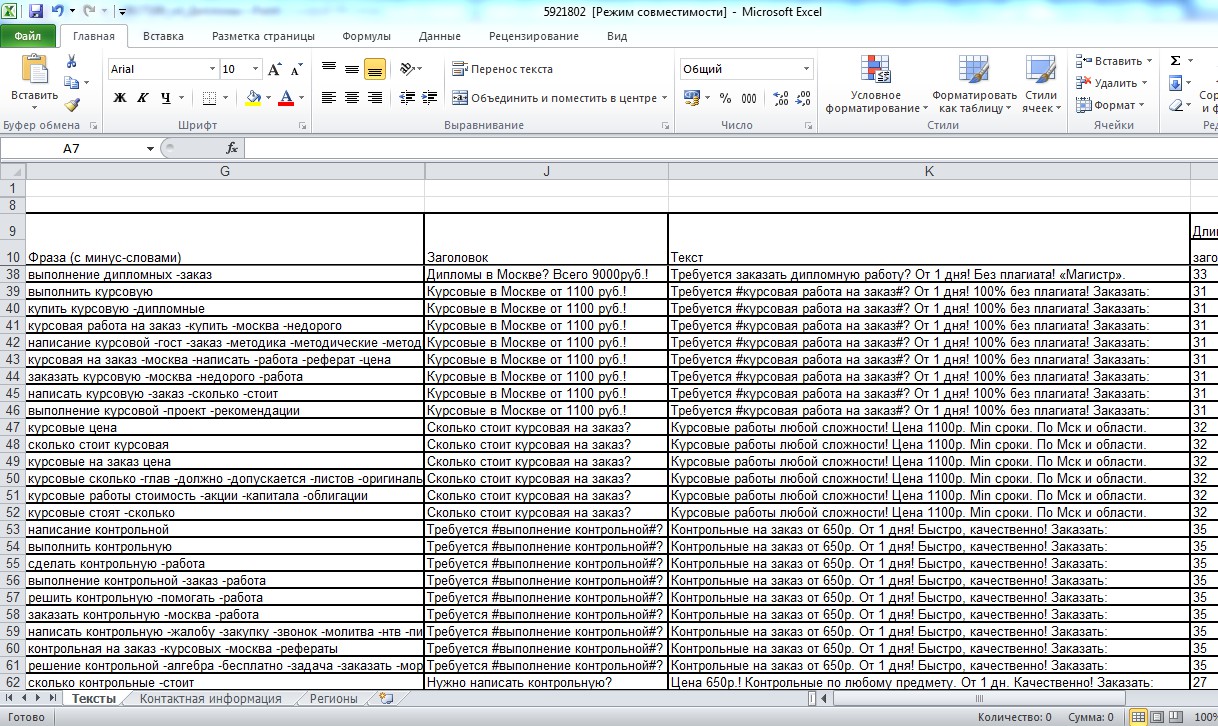
Task: Pick the yellow fill color button
Action: pos(253,98)
